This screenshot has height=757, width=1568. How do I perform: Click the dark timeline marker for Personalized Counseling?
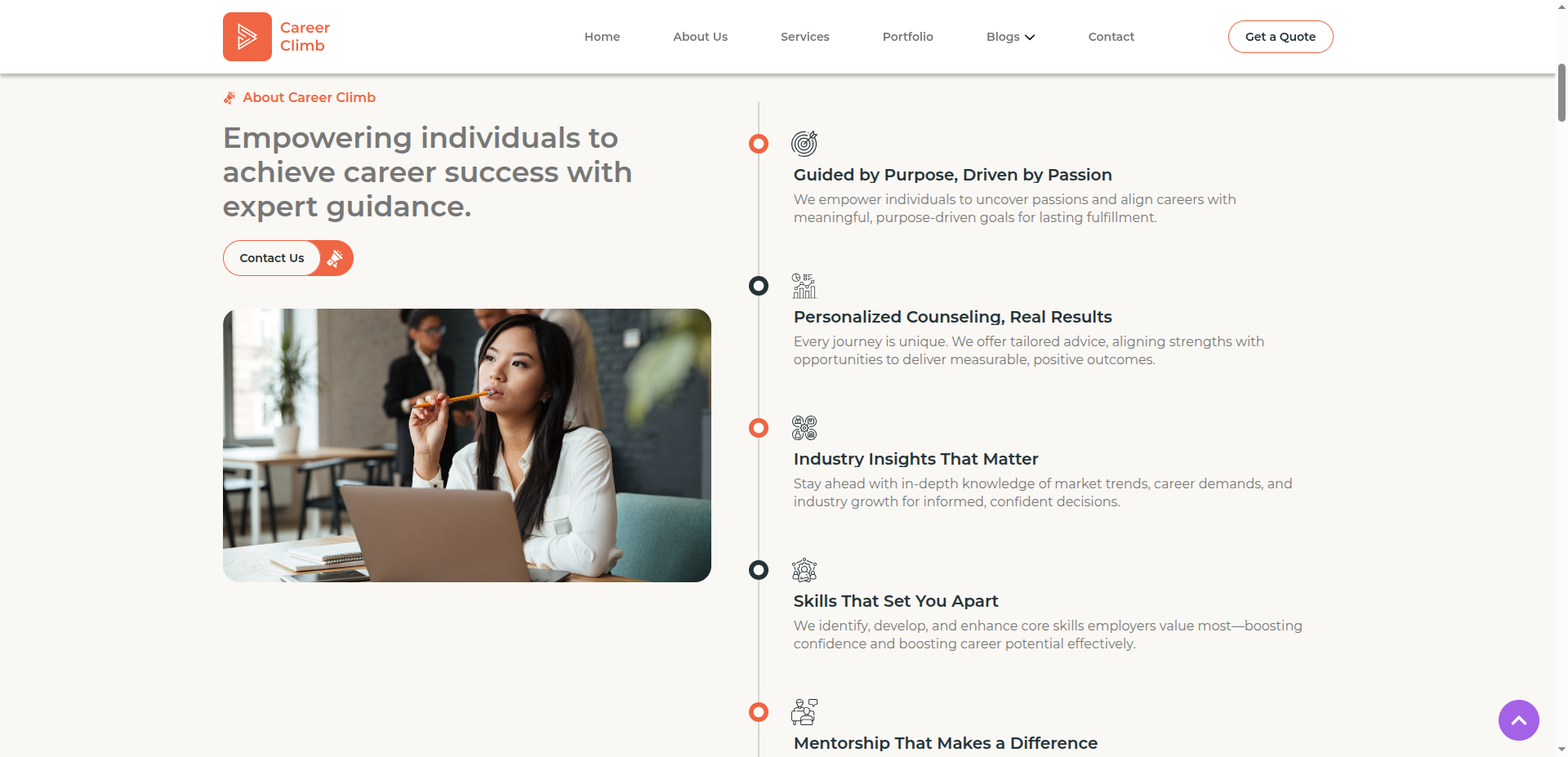tap(759, 286)
